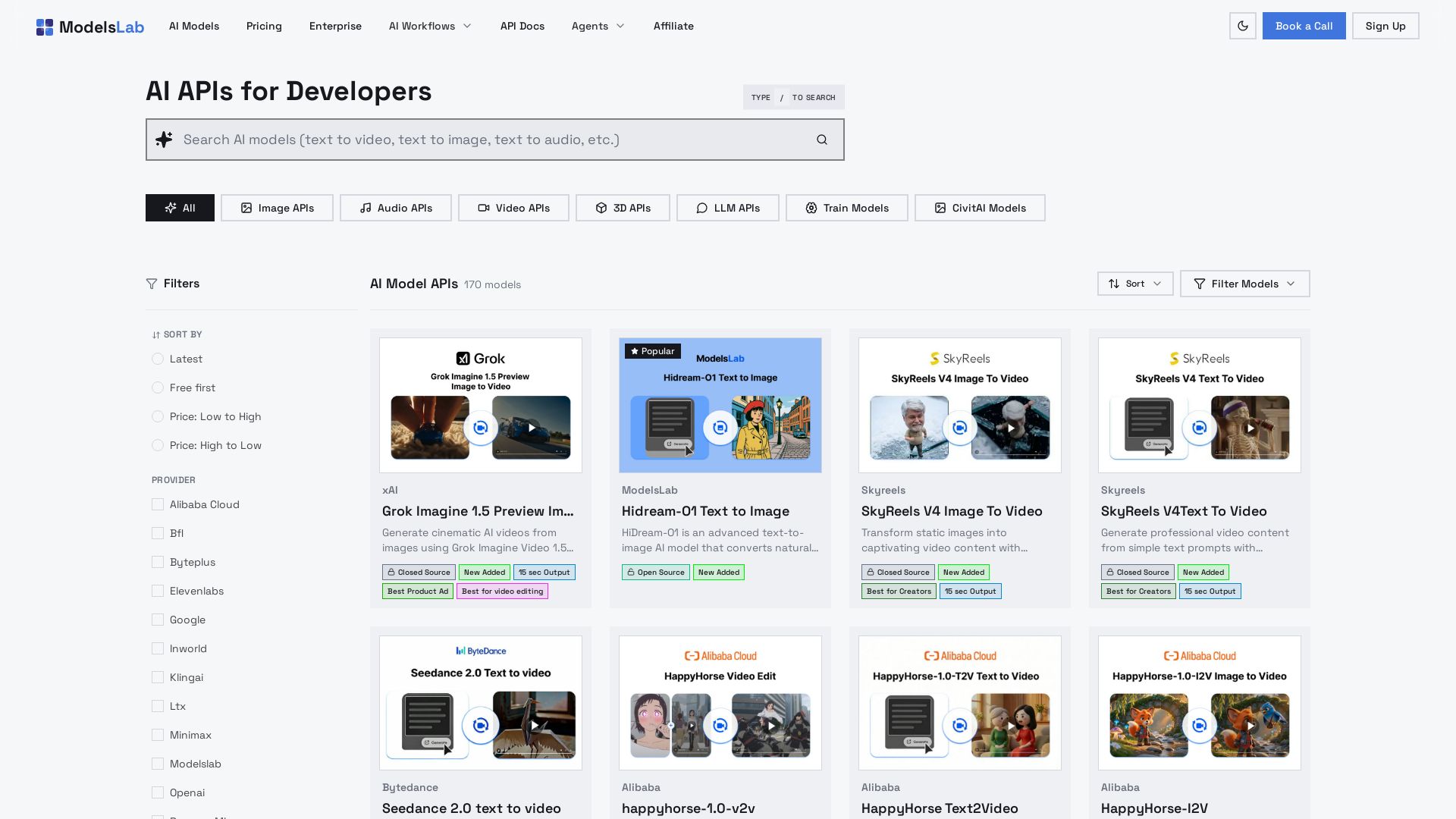Switch to Image APIs tab
The width and height of the screenshot is (1456, 819).
pyautogui.click(x=277, y=208)
